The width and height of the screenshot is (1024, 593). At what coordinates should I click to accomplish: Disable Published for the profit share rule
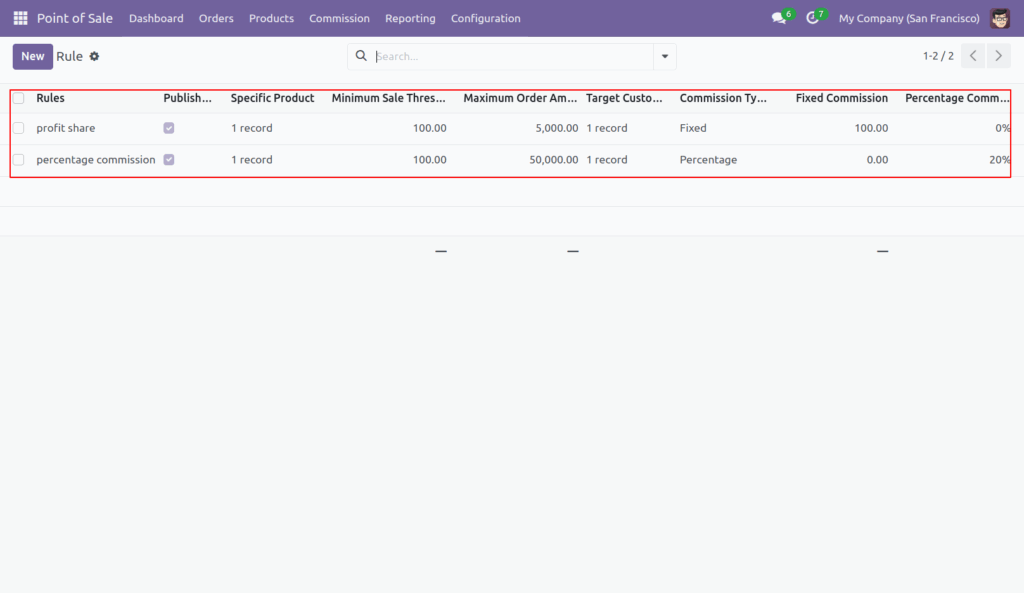coord(168,127)
